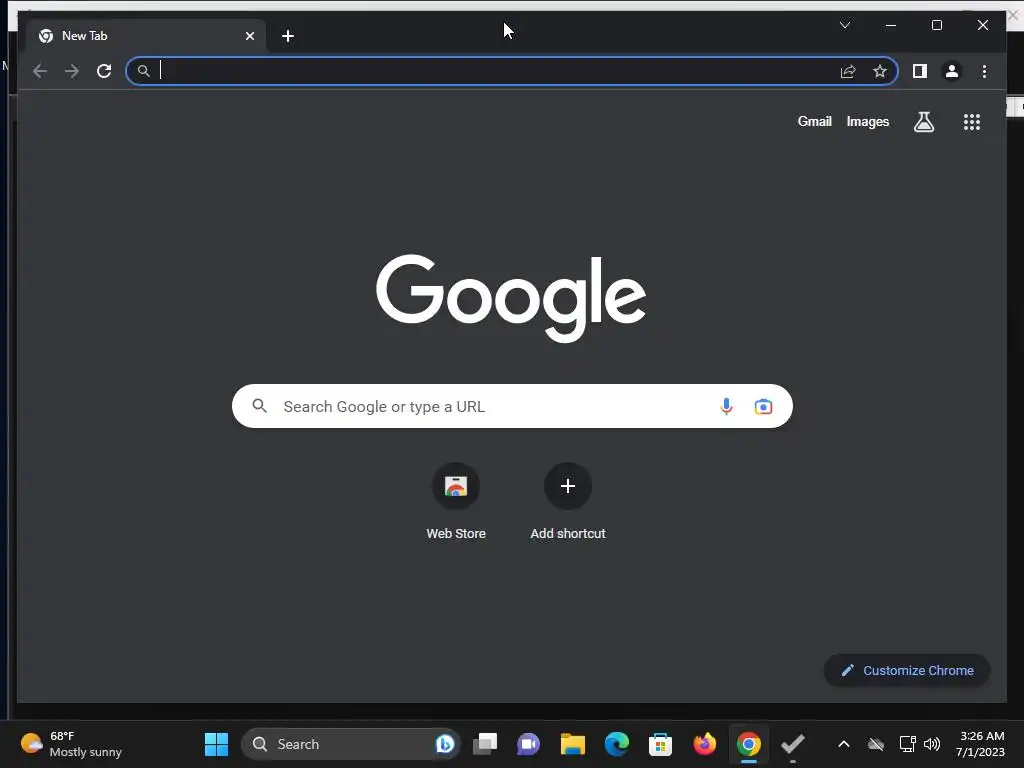
Task: Search by image with Lens camera icon
Action: click(x=763, y=406)
